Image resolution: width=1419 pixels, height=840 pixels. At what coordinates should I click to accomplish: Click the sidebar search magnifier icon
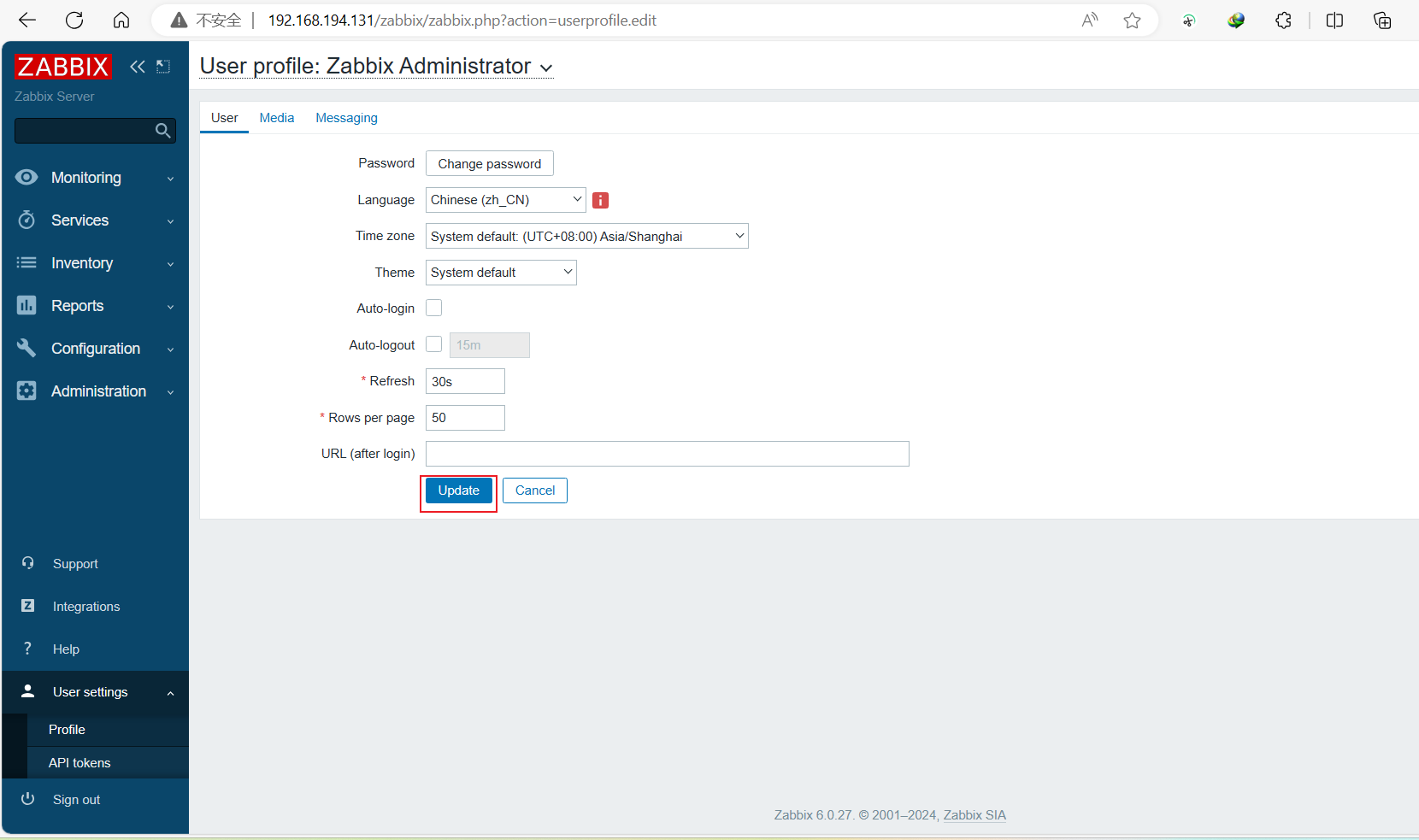tap(163, 131)
